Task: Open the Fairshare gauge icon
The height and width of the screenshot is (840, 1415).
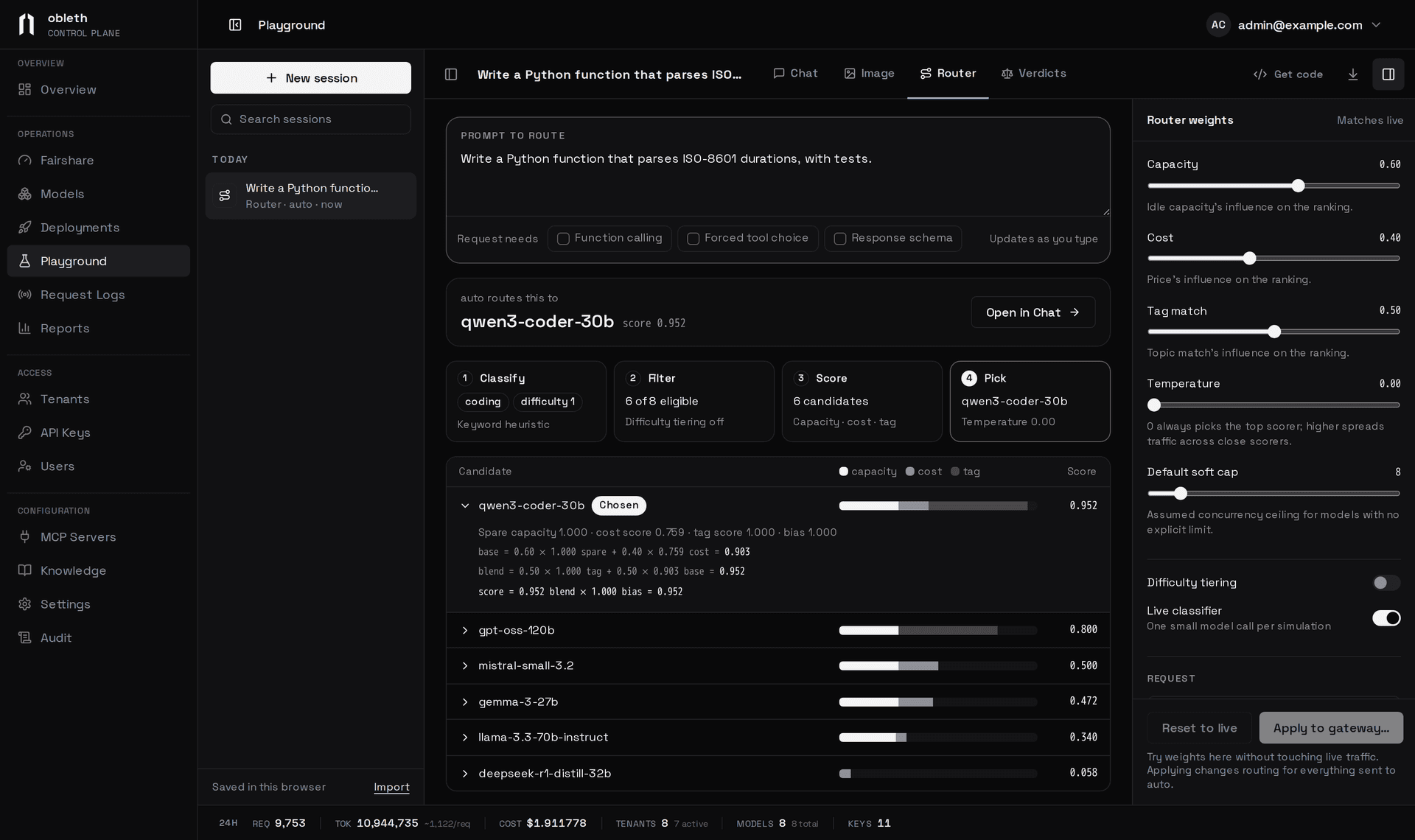Action: coord(25,161)
